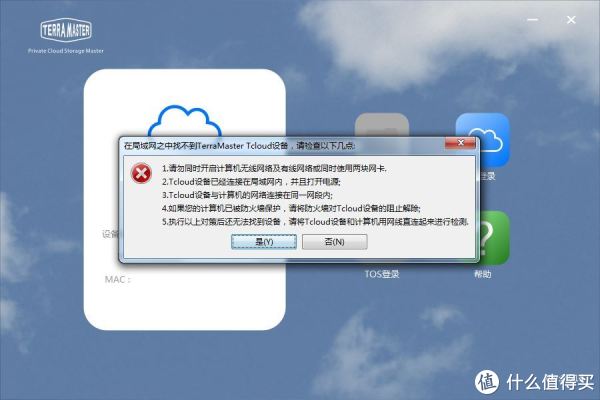Click the TOS登录 label
Viewport: 600px width, 400px height.
pos(382,274)
